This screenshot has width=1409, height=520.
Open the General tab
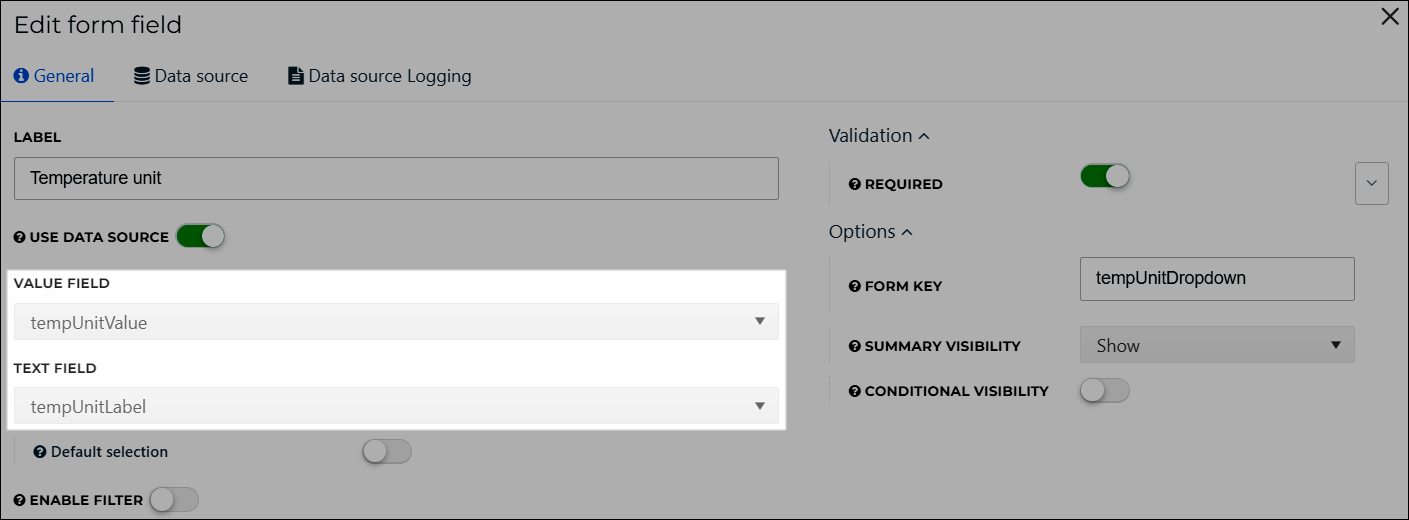pos(54,76)
